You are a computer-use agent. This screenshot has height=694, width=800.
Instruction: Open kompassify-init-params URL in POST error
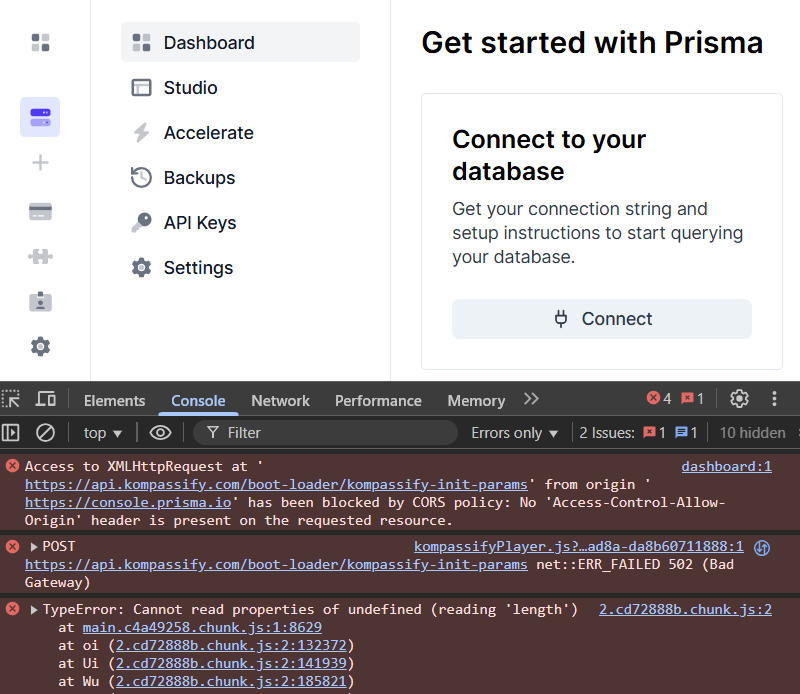pyautogui.click(x=276, y=564)
